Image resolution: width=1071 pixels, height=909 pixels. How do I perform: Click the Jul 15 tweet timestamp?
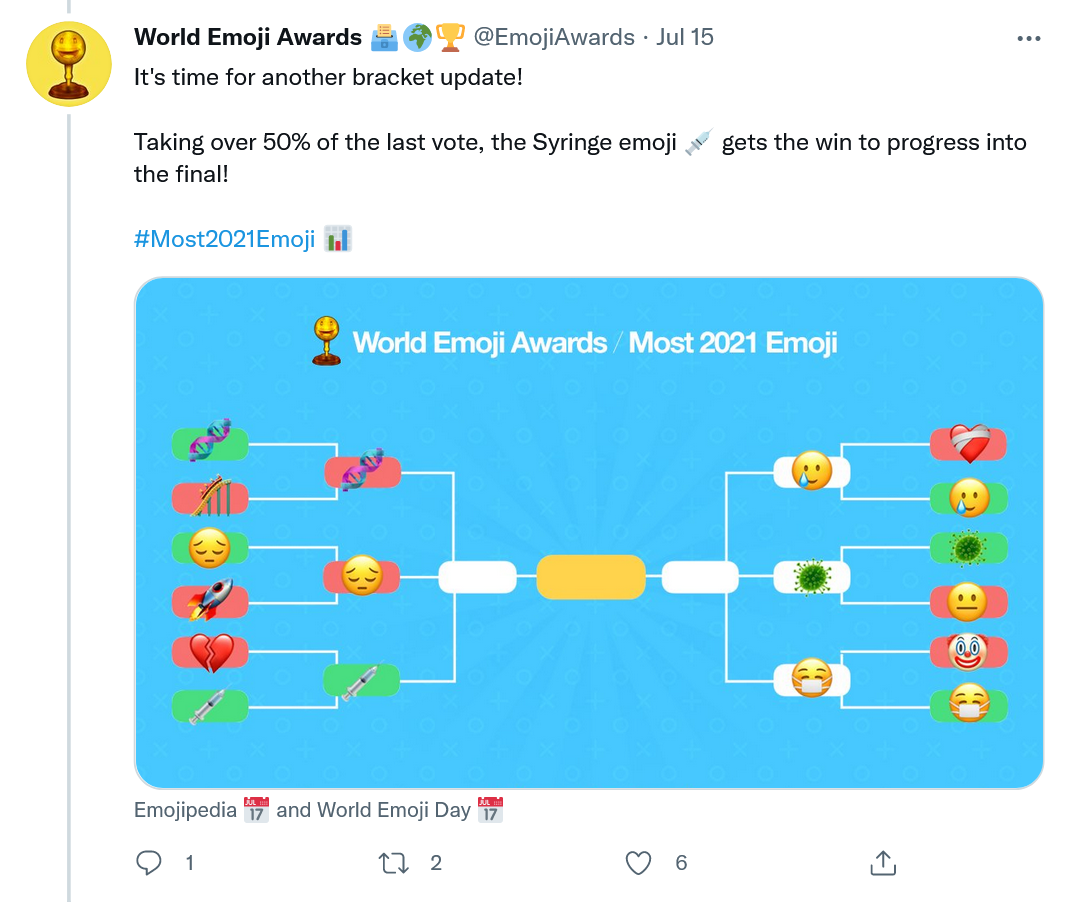(x=685, y=38)
